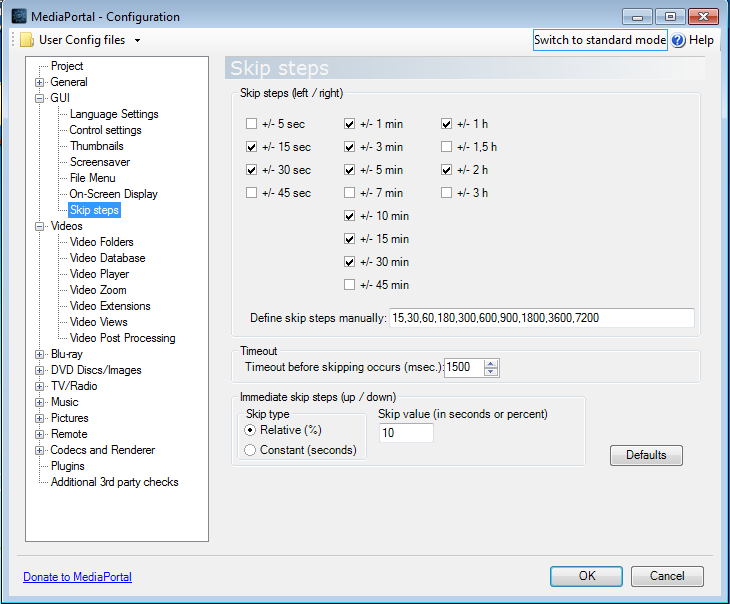Open Video Post Processing settings
This screenshot has width=730, height=604.
[x=122, y=338]
